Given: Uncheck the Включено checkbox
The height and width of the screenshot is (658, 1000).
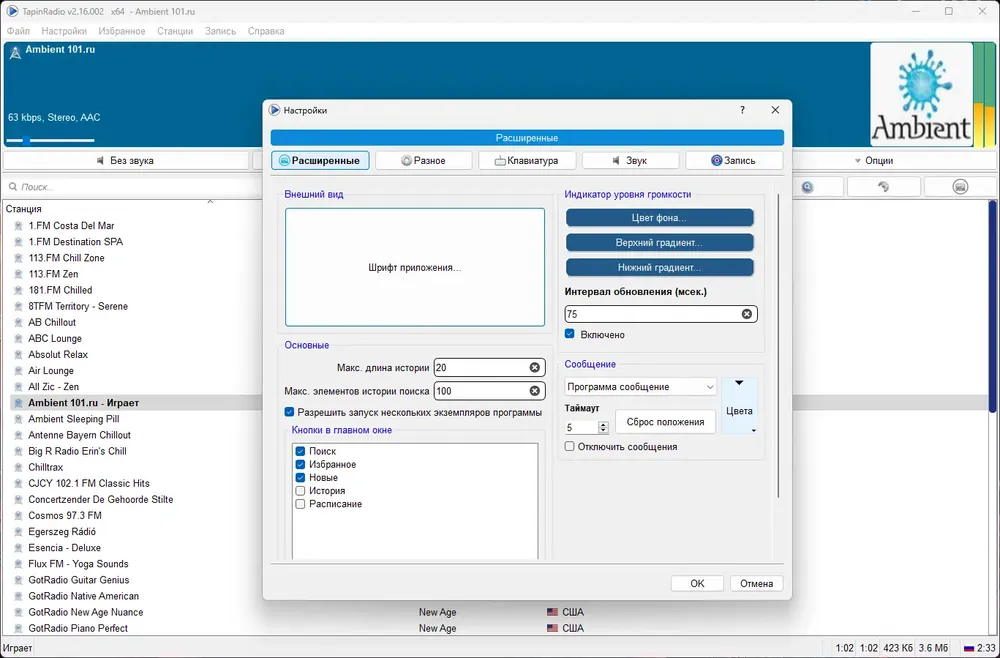Looking at the screenshot, I should [x=570, y=334].
